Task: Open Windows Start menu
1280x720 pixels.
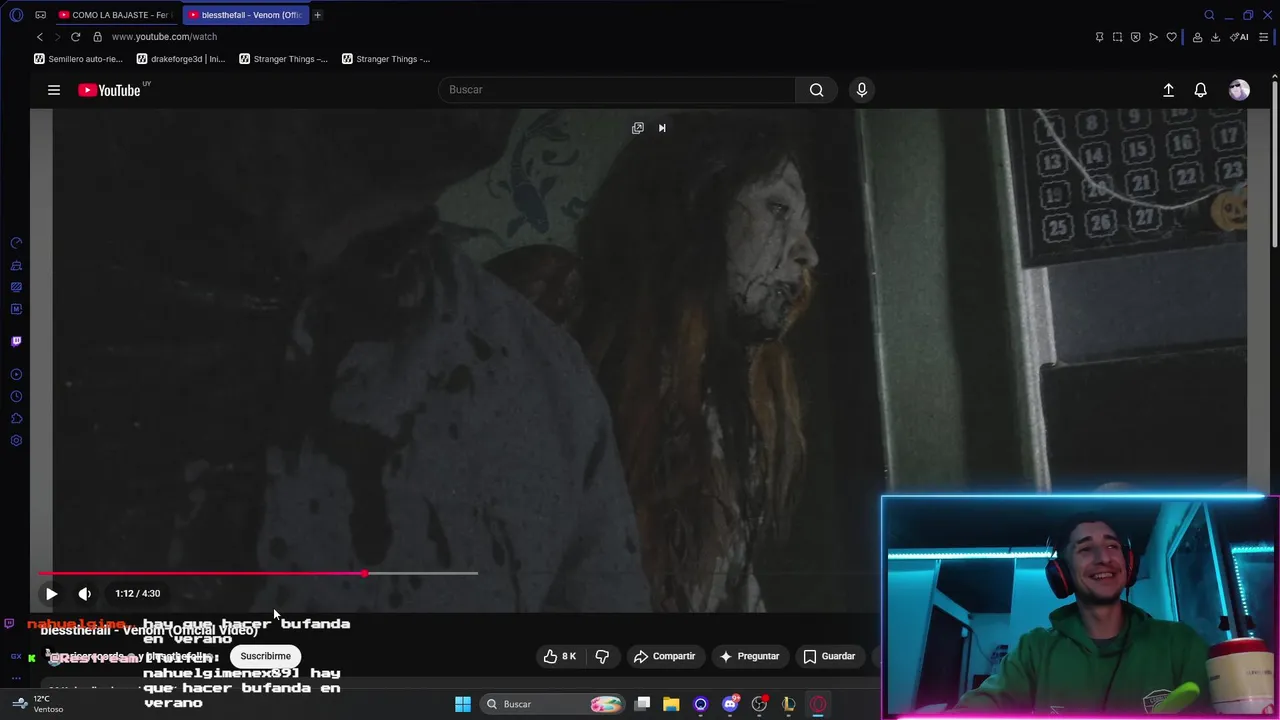Action: click(x=463, y=704)
